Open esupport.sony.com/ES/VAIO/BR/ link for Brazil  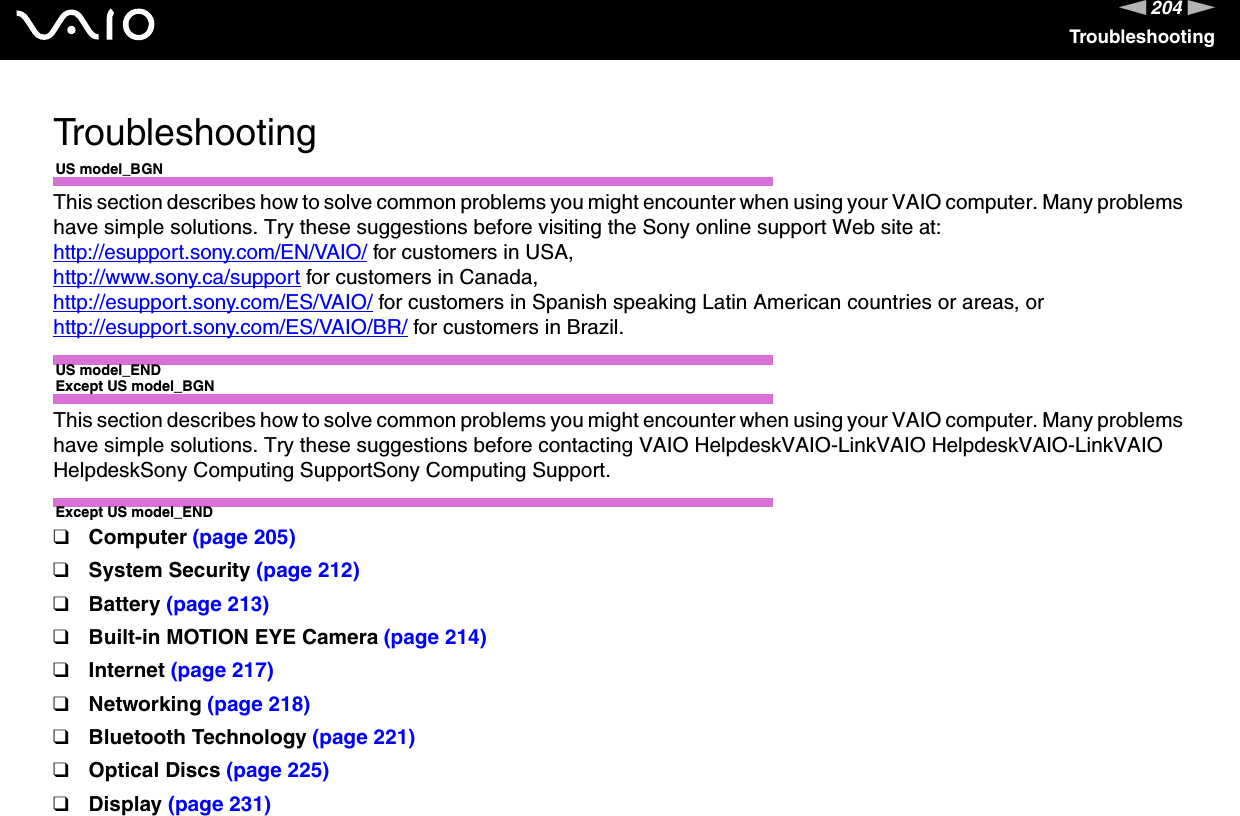[x=230, y=327]
